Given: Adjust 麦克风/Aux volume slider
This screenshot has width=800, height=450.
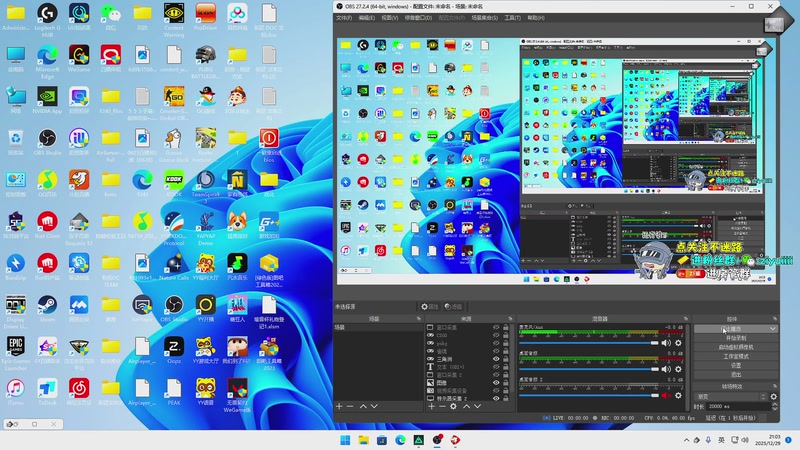Looking at the screenshot, I should click(589, 343).
